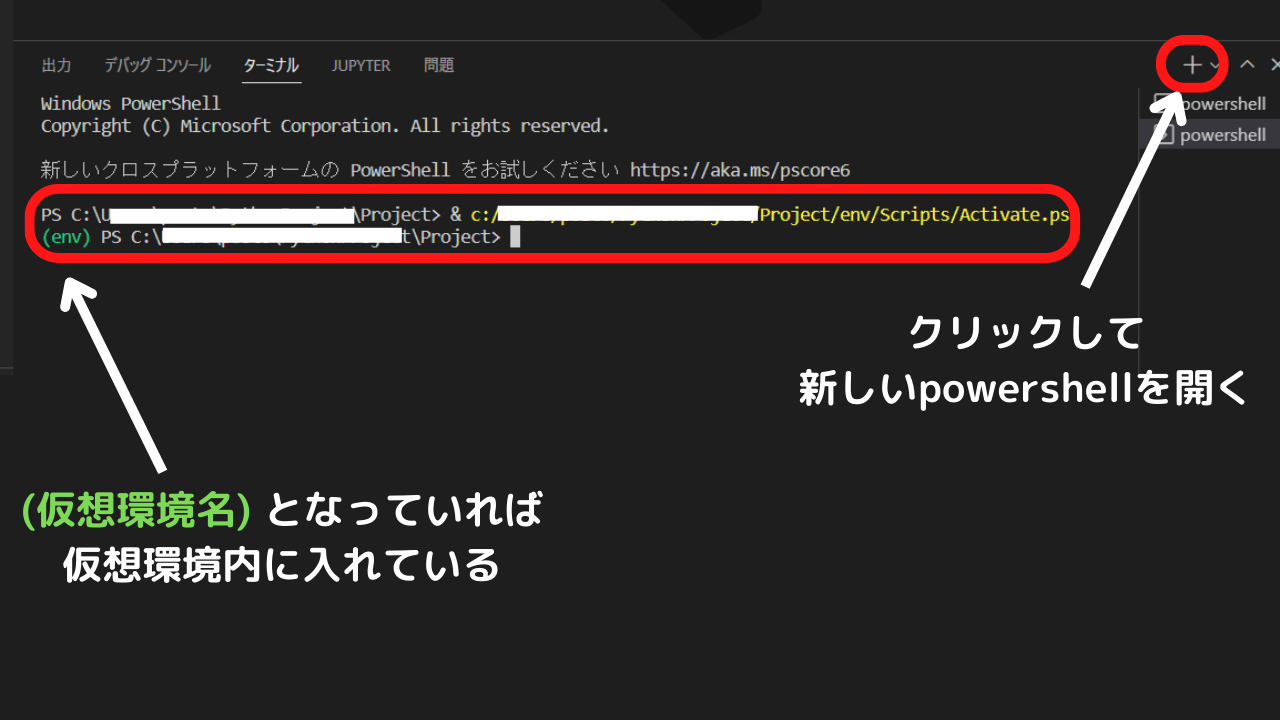This screenshot has width=1280, height=720.
Task: Open a new terminal with the plus icon
Action: click(1192, 65)
